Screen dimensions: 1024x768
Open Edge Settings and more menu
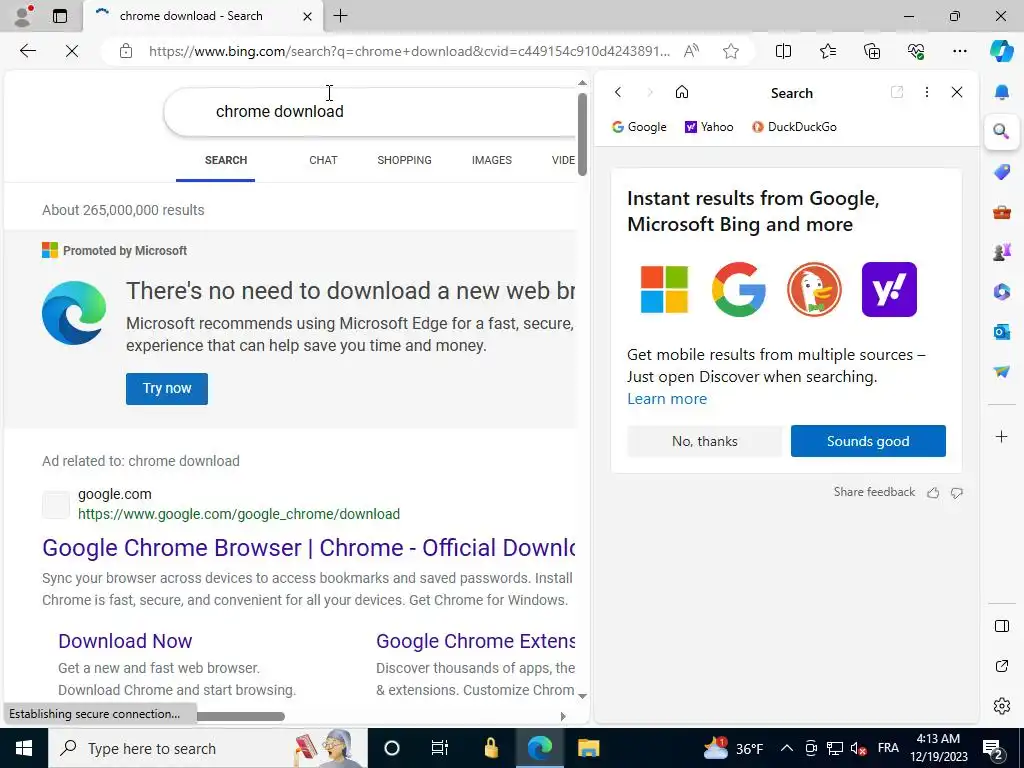pos(959,51)
